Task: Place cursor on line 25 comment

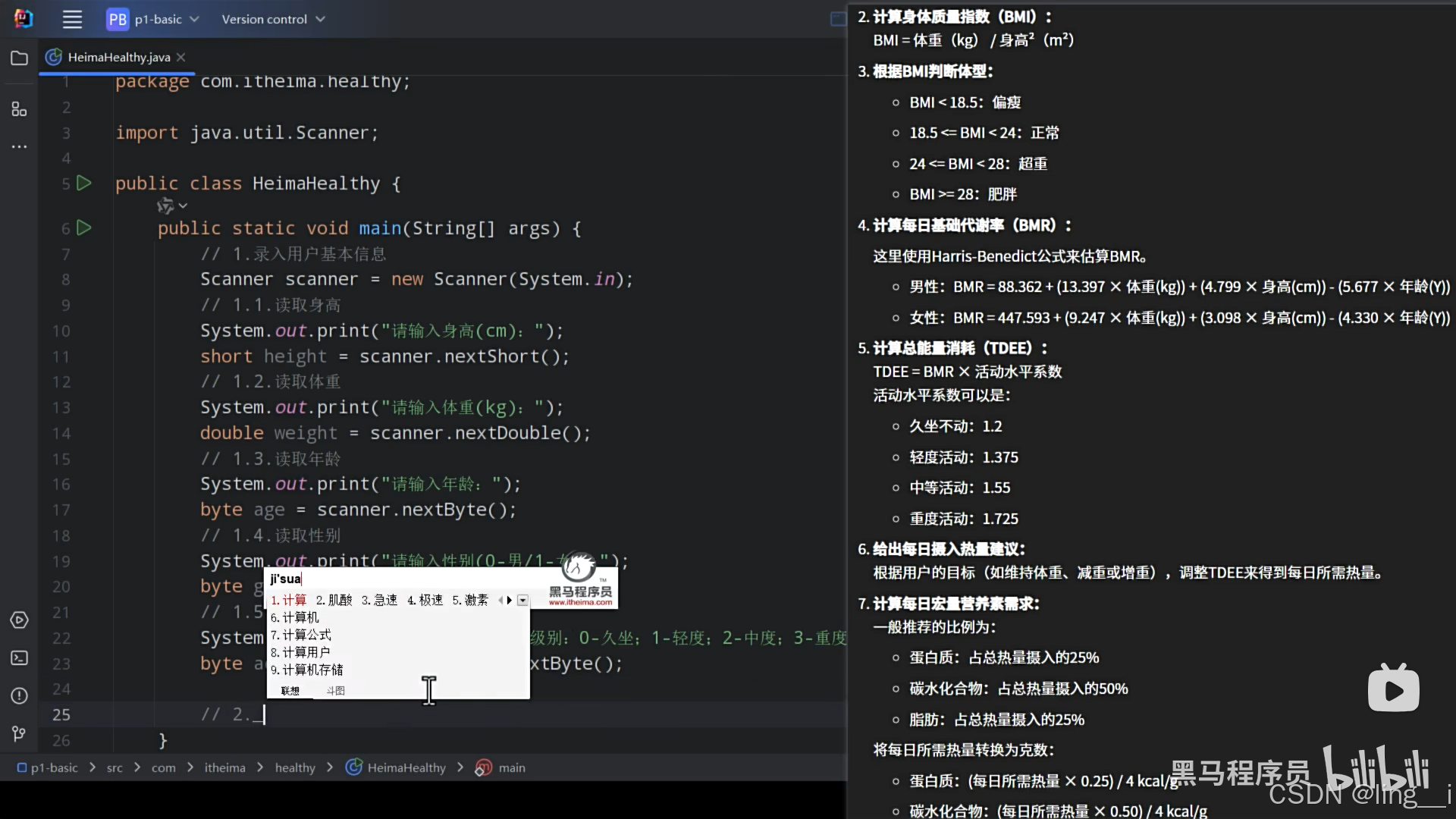Action: pos(232,714)
